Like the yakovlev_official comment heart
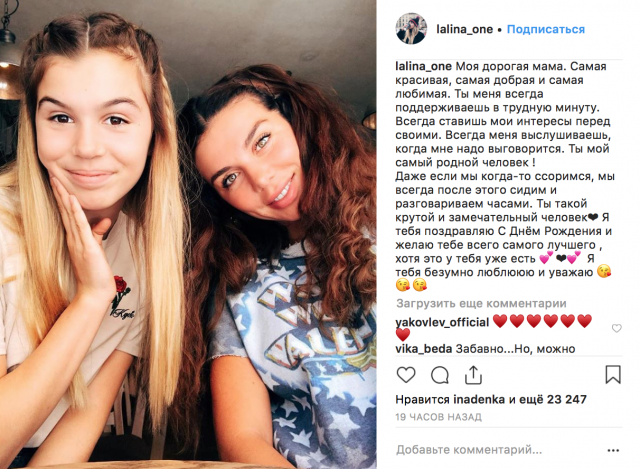This screenshot has height=469, width=640. tap(616, 328)
